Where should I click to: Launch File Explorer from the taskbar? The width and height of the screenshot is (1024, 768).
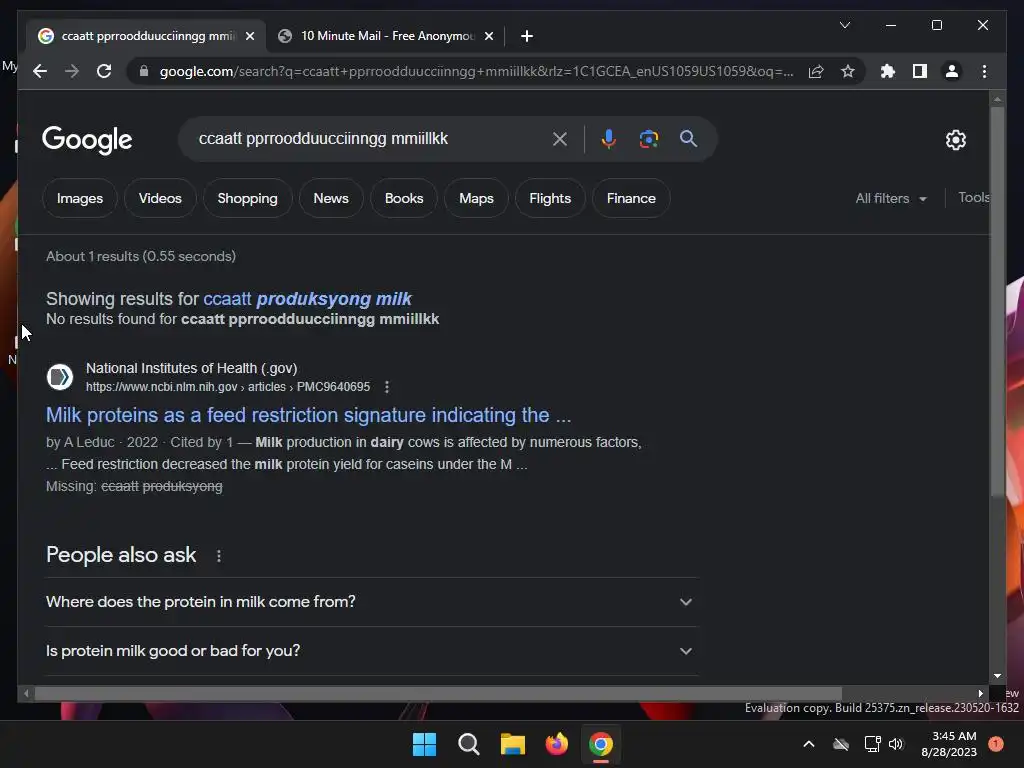[x=513, y=744]
